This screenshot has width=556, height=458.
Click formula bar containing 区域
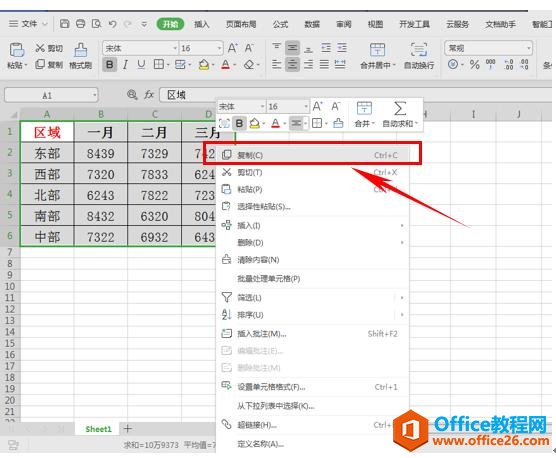point(355,95)
